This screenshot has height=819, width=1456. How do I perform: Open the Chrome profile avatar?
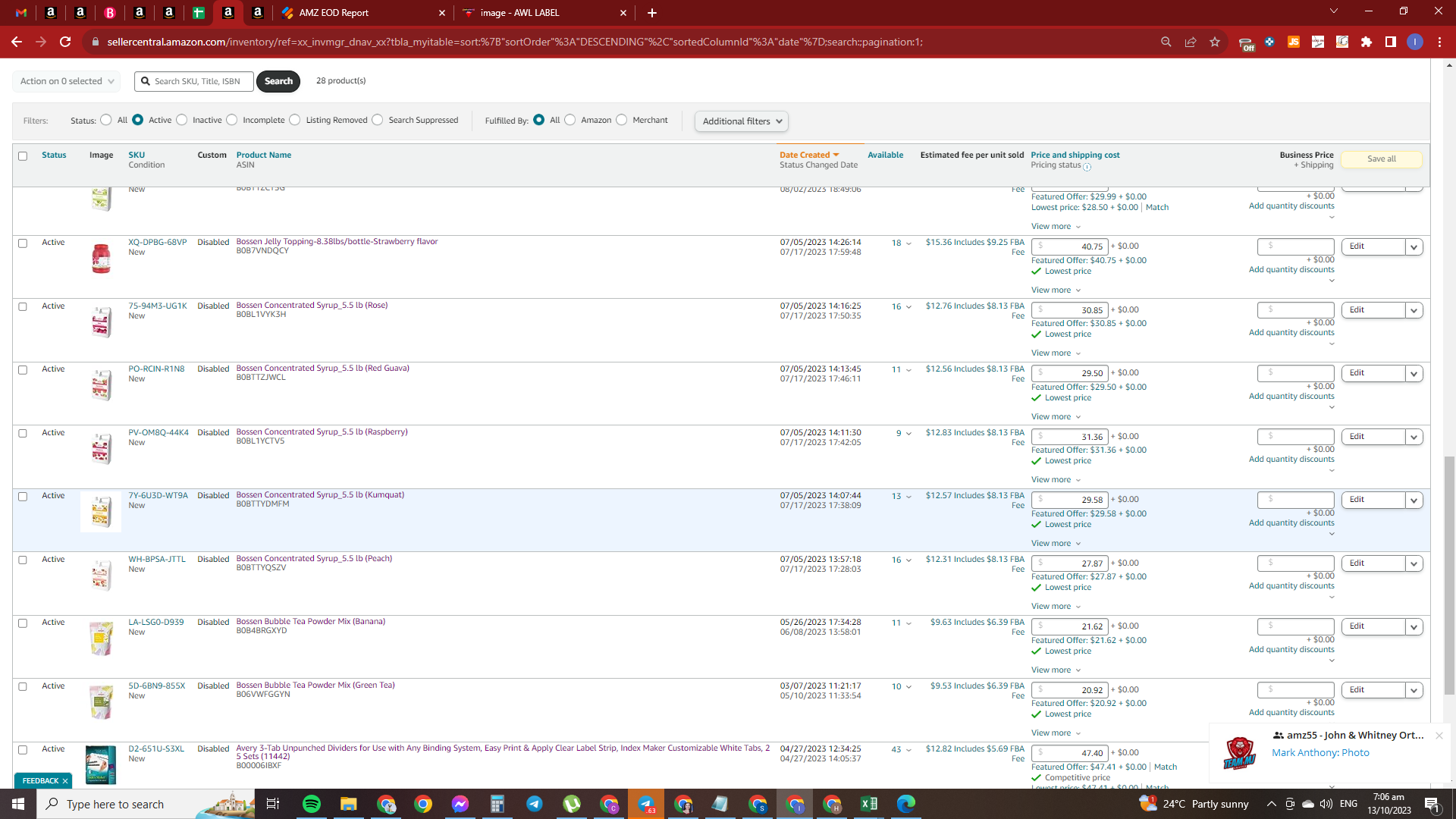[1415, 42]
